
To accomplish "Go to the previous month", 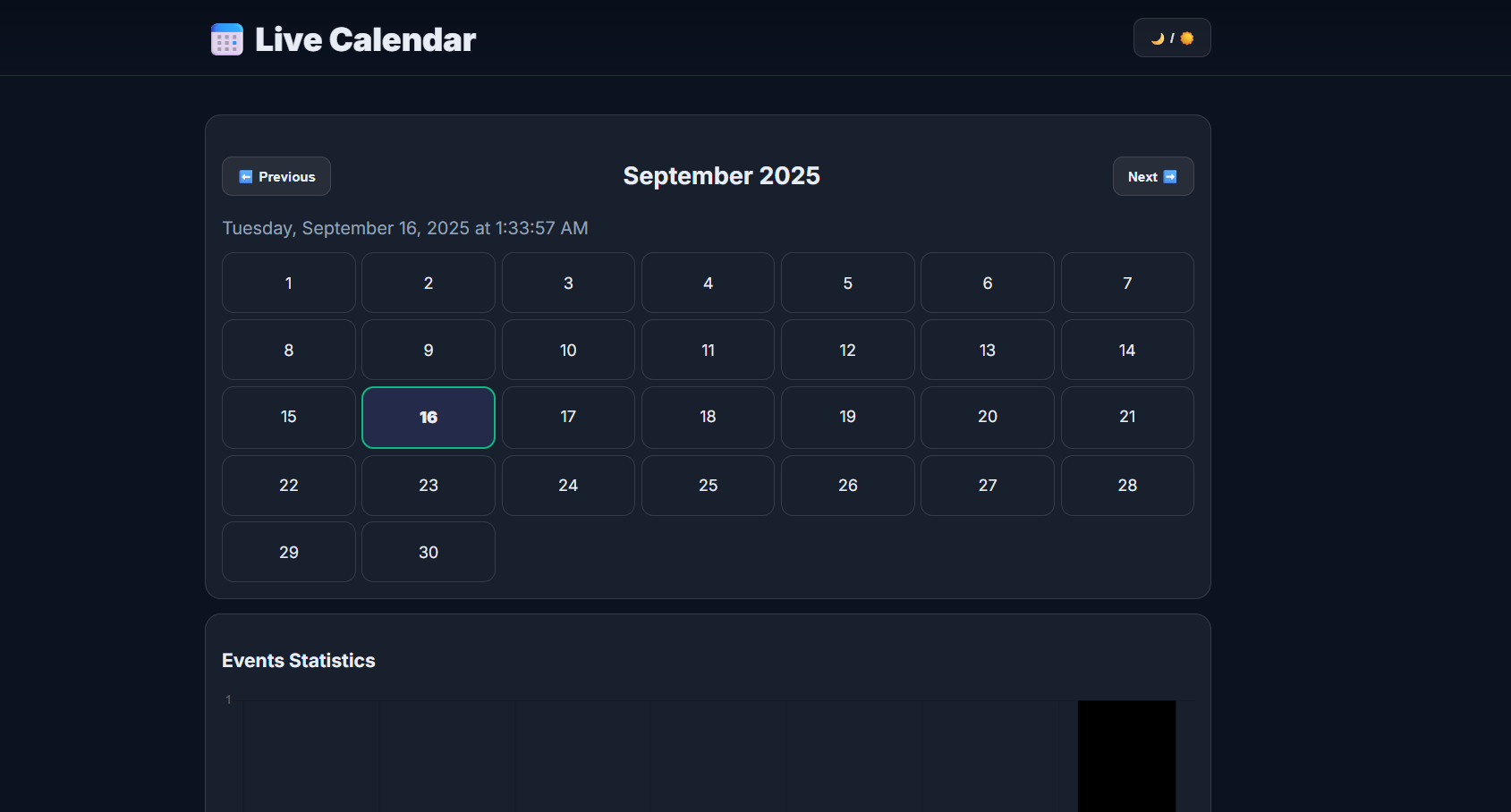I will pyautogui.click(x=276, y=176).
